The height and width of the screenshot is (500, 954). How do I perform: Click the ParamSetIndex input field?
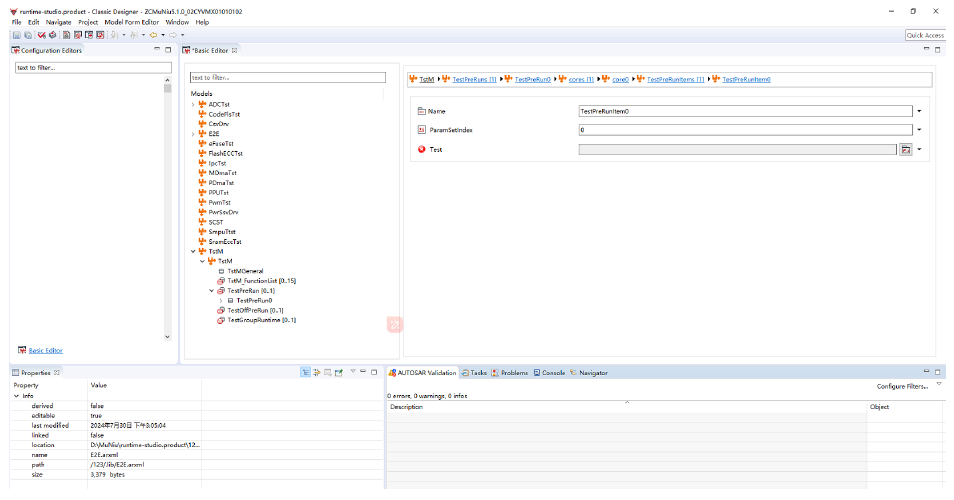745,130
